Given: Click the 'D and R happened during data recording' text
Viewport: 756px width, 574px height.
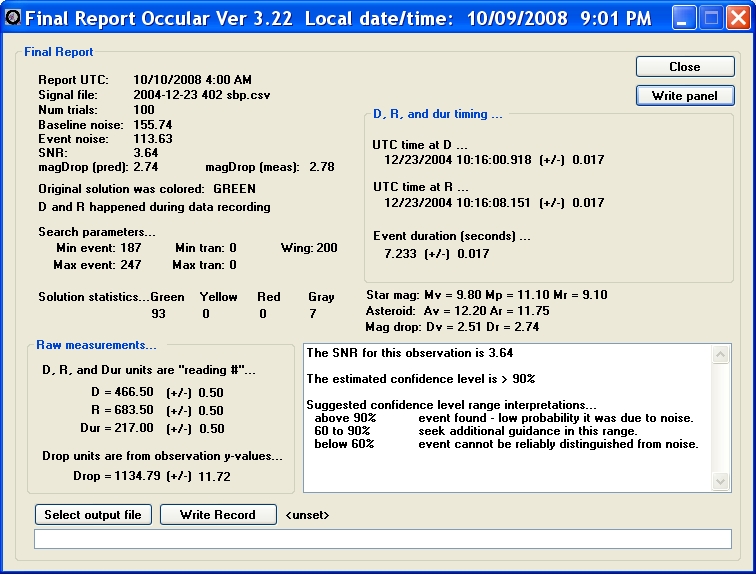Looking at the screenshot, I should (154, 207).
